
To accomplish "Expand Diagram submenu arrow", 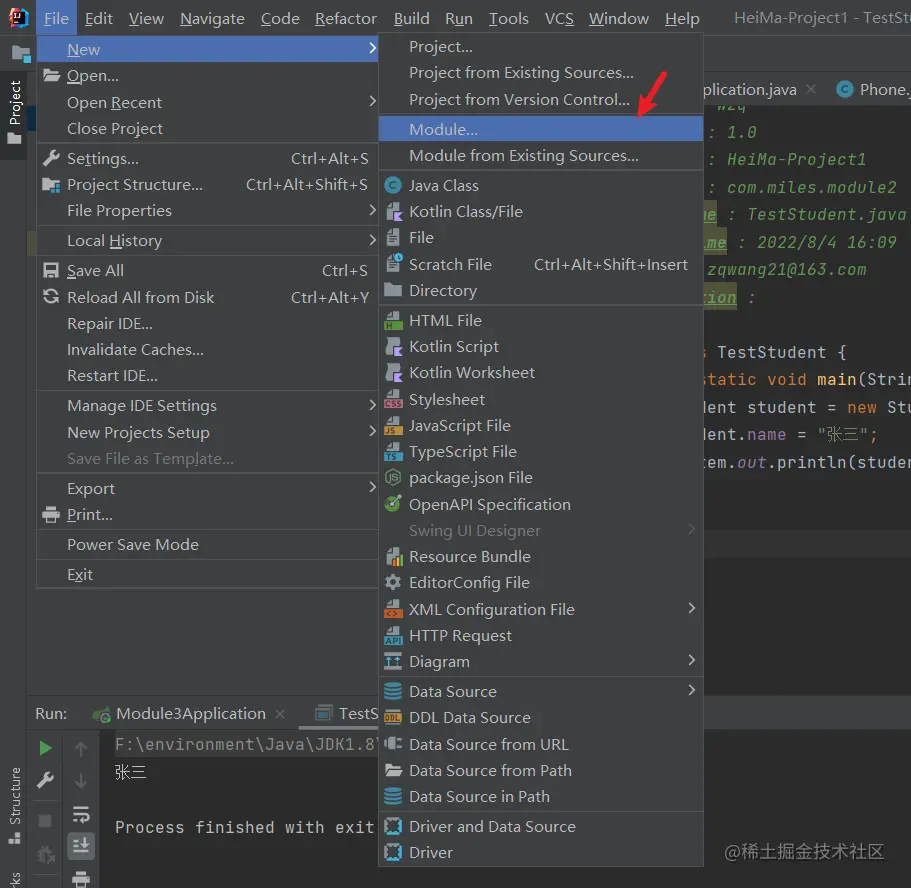I will pyautogui.click(x=691, y=660).
